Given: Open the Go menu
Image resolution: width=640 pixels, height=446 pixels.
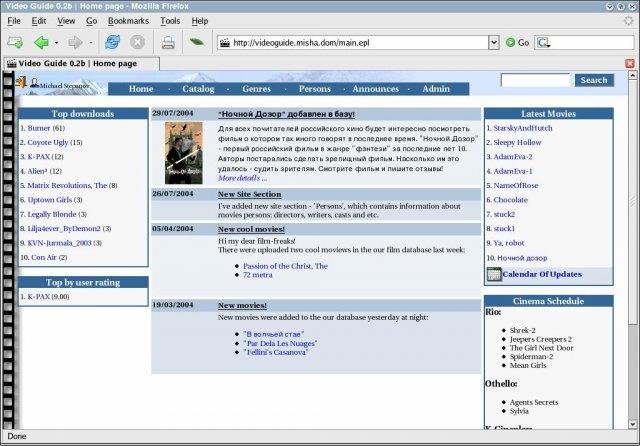Looking at the screenshot, I should 91,21.
